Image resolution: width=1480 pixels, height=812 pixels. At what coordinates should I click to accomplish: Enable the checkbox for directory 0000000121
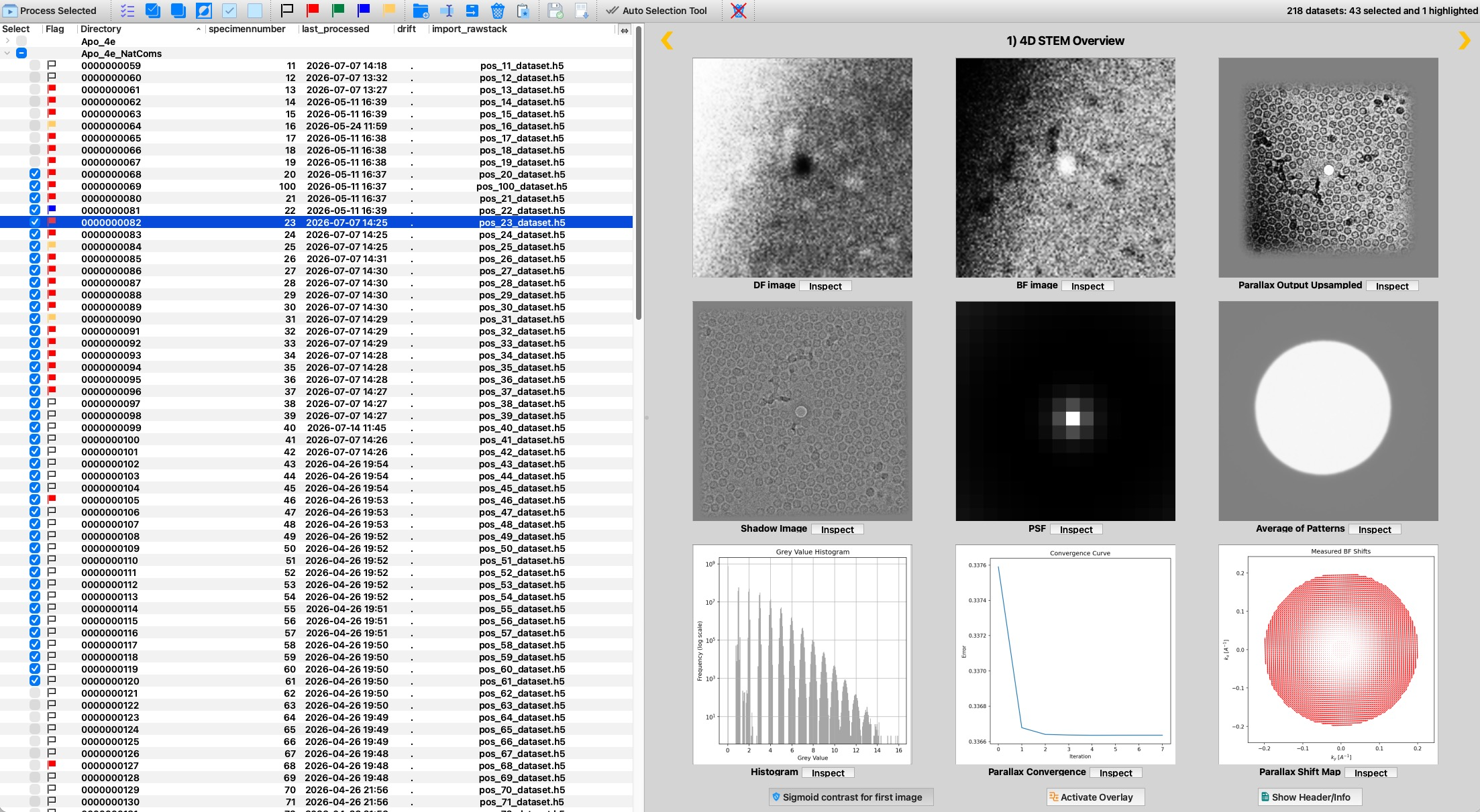pos(35,693)
